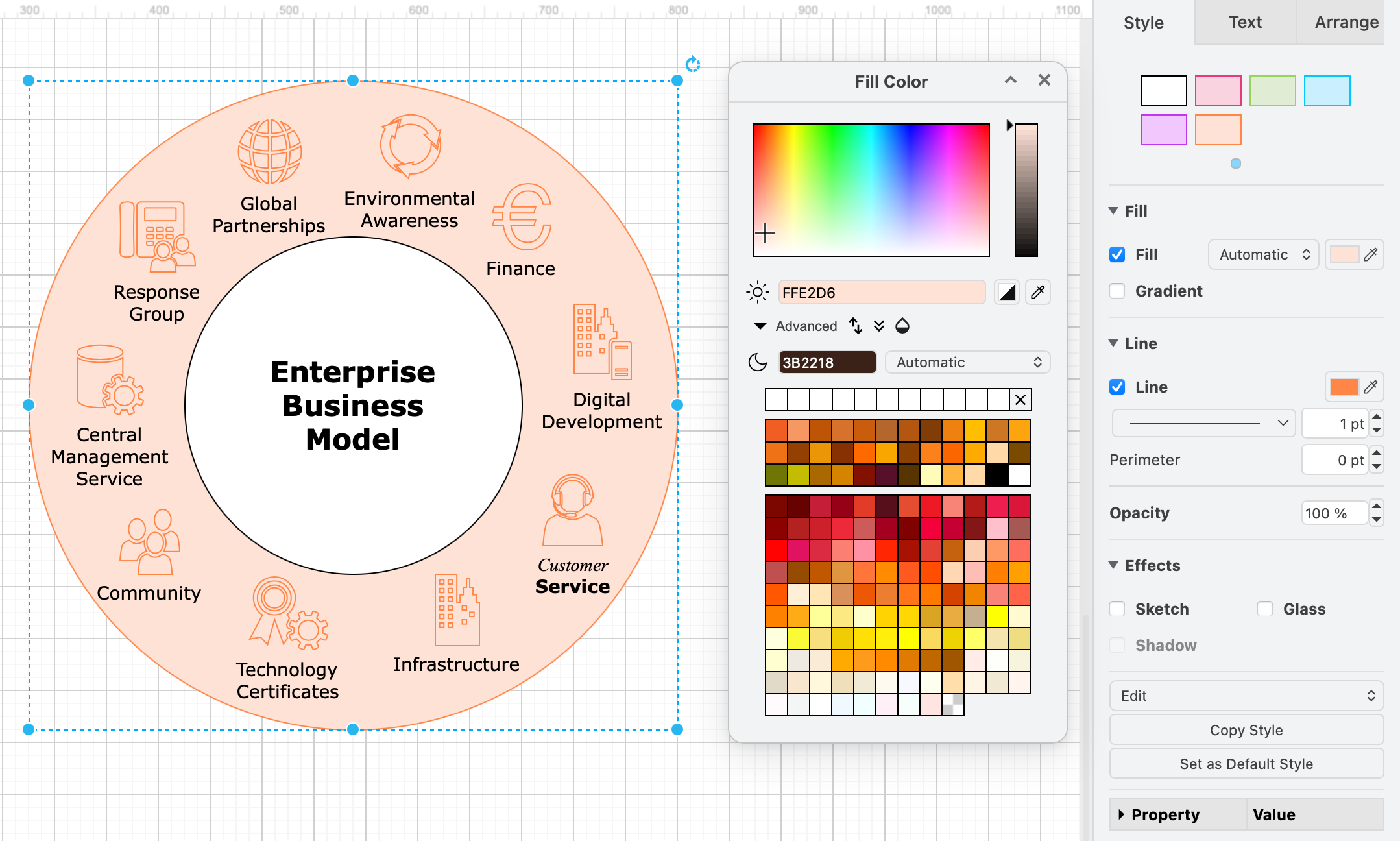This screenshot has width=1400, height=841.
Task: Increase line width with stepper up arrow
Action: (x=1377, y=417)
